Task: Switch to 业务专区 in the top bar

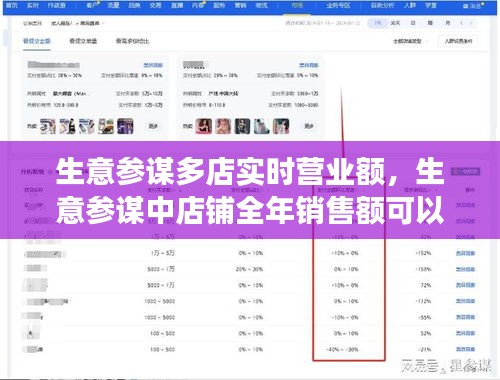Action: coord(338,5)
